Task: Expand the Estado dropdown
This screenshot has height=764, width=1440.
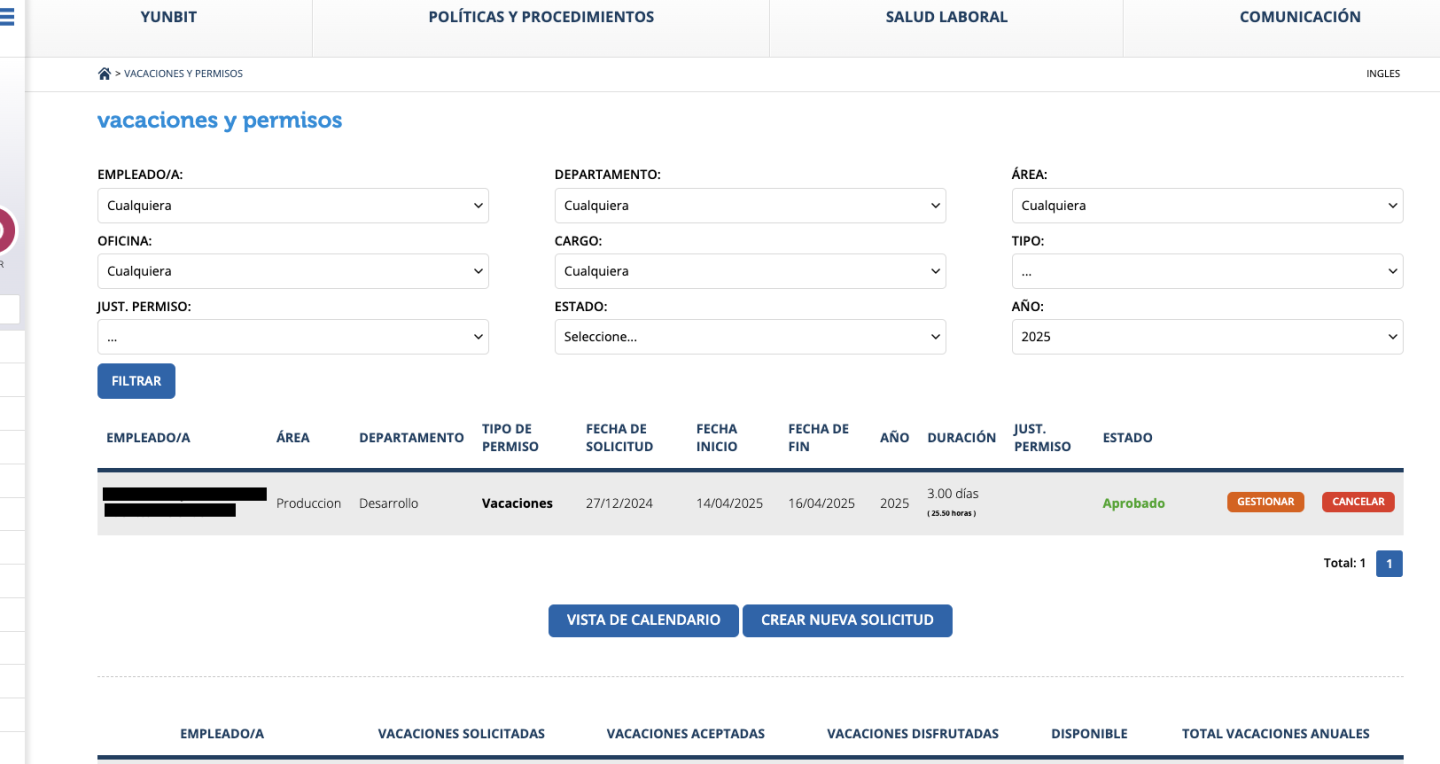Action: tap(749, 337)
